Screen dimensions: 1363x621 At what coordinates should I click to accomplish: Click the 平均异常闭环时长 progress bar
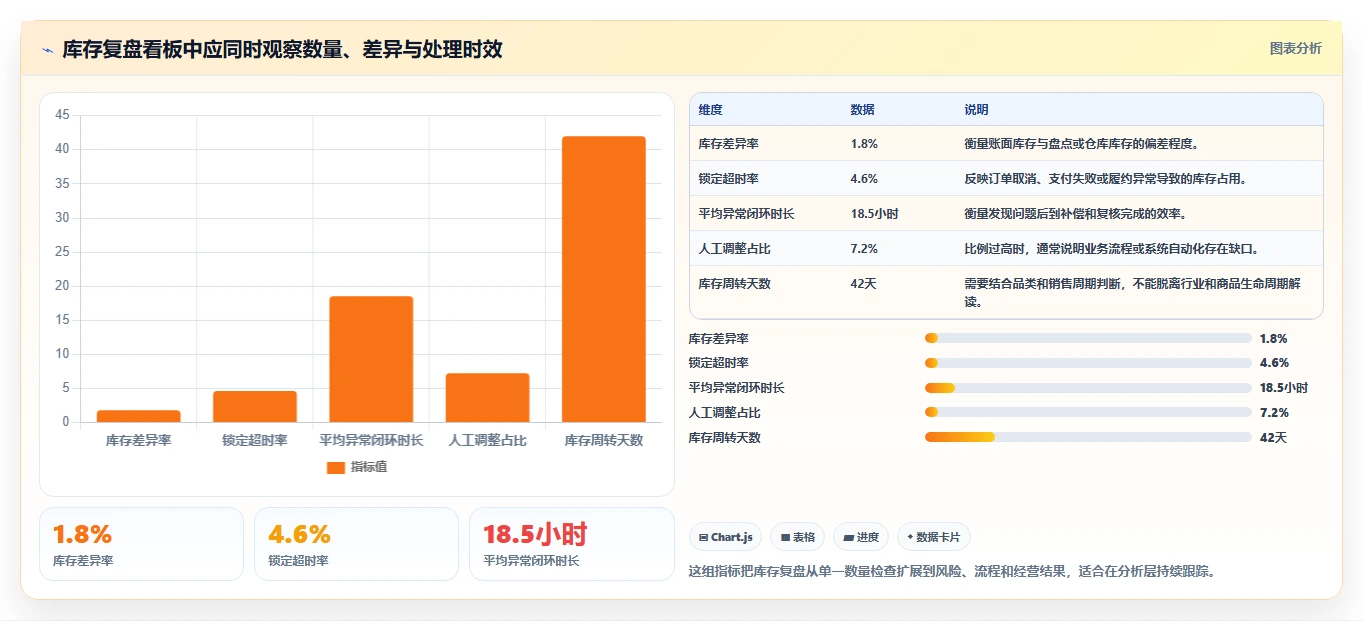[1088, 388]
